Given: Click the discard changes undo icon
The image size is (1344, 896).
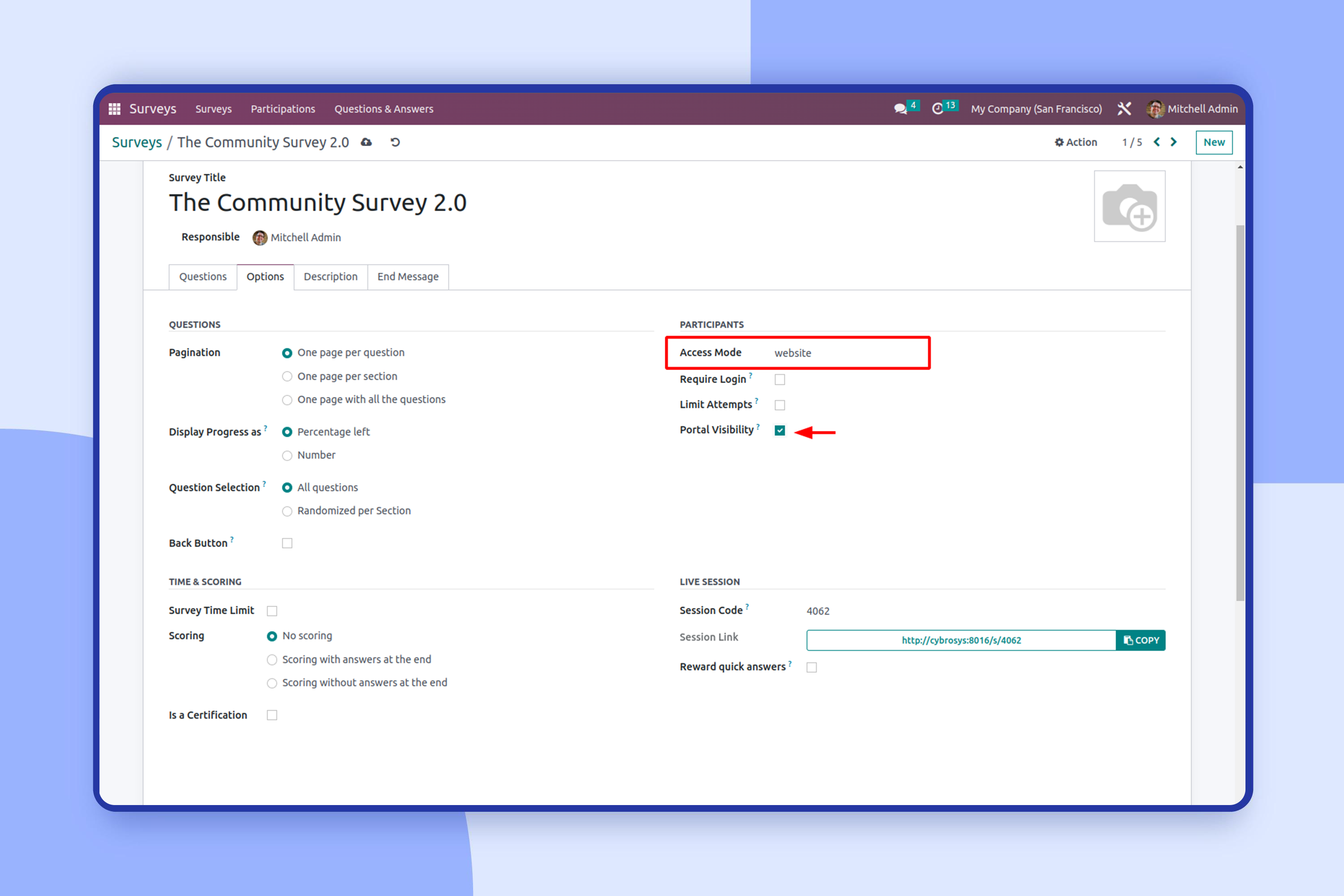Looking at the screenshot, I should (x=395, y=142).
